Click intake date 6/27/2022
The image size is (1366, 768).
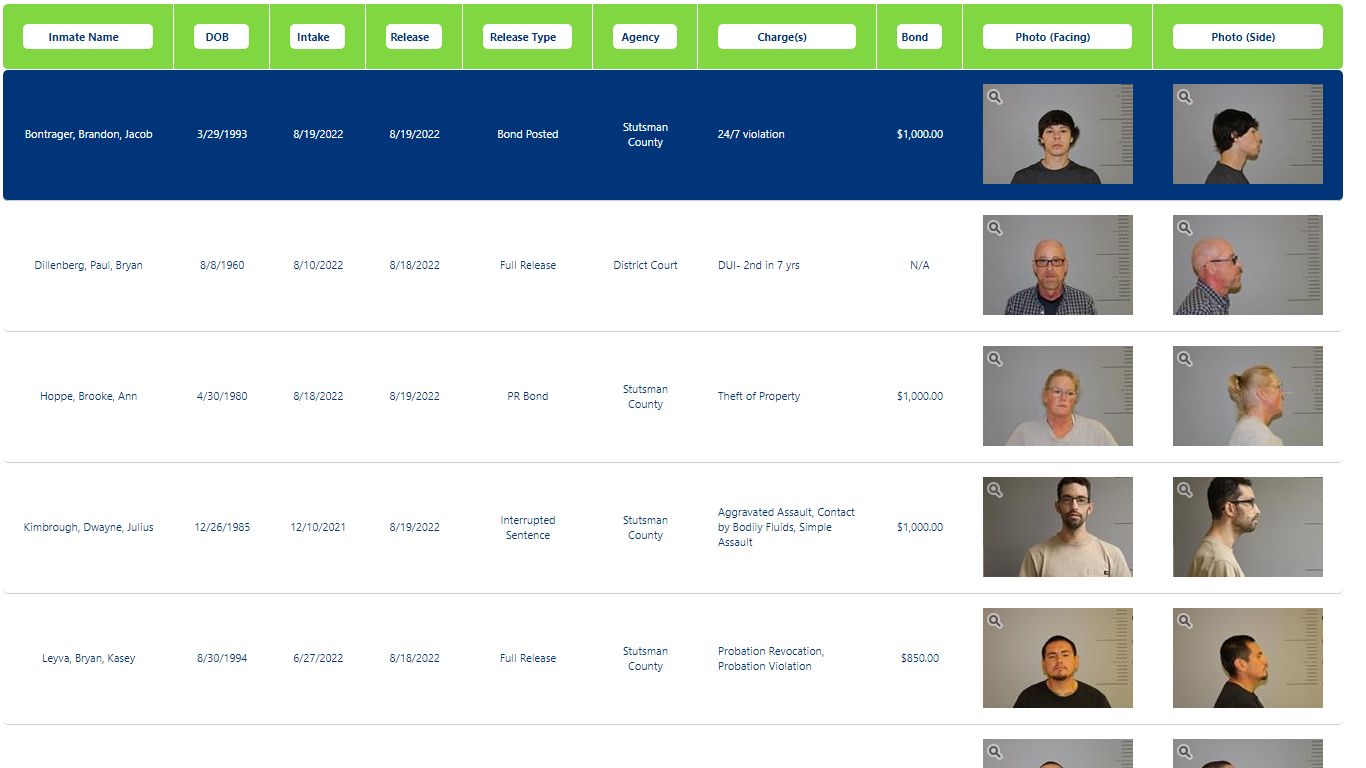click(318, 658)
